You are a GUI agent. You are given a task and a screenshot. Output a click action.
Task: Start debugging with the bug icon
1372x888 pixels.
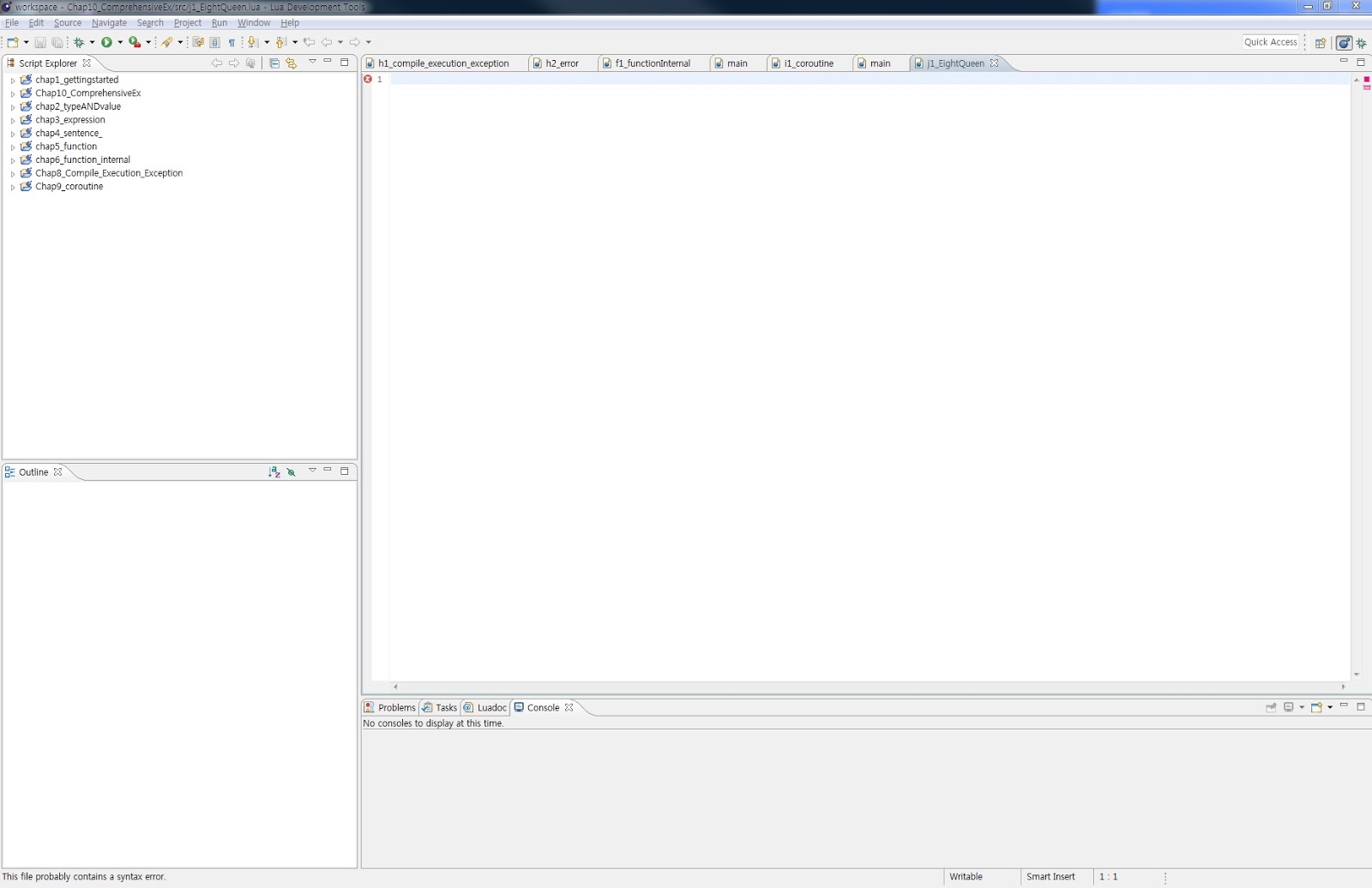point(79,42)
